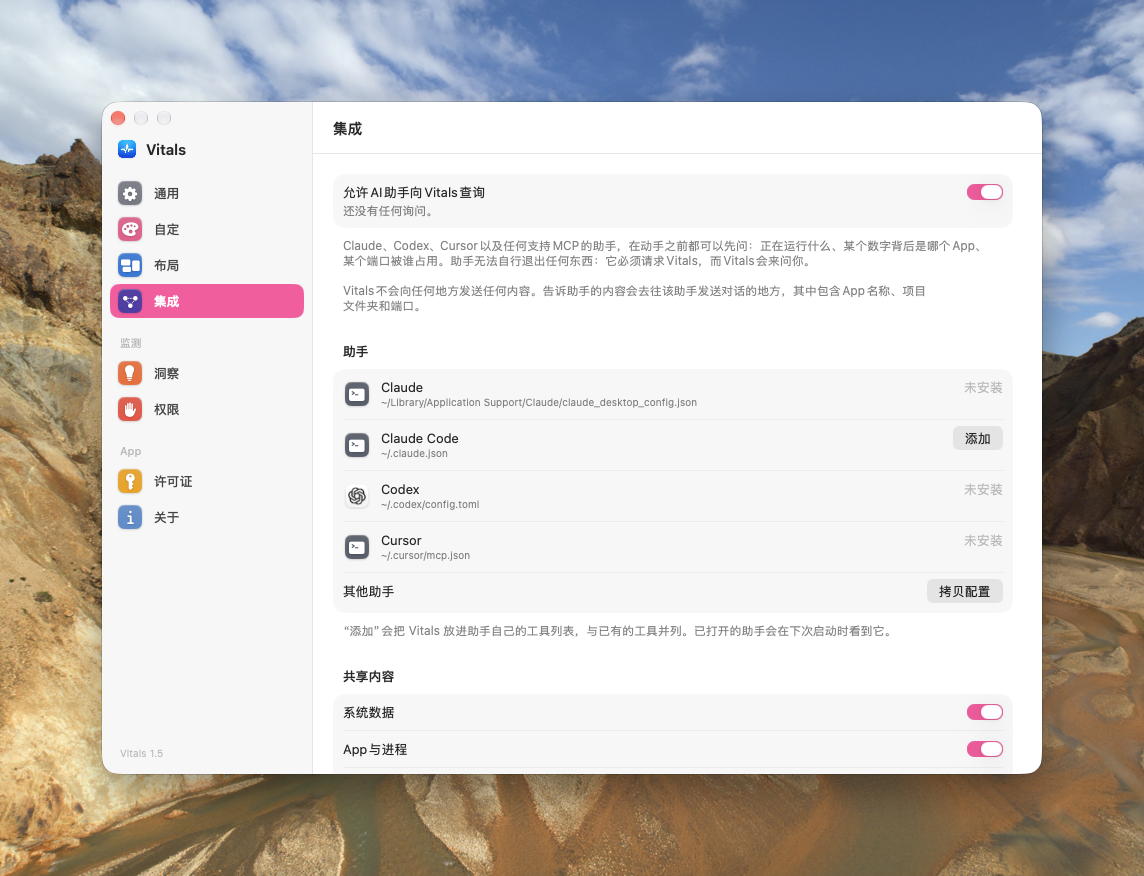This screenshot has width=1144, height=876.
Task: Click the Vitals app logo icon
Action: pos(127,149)
